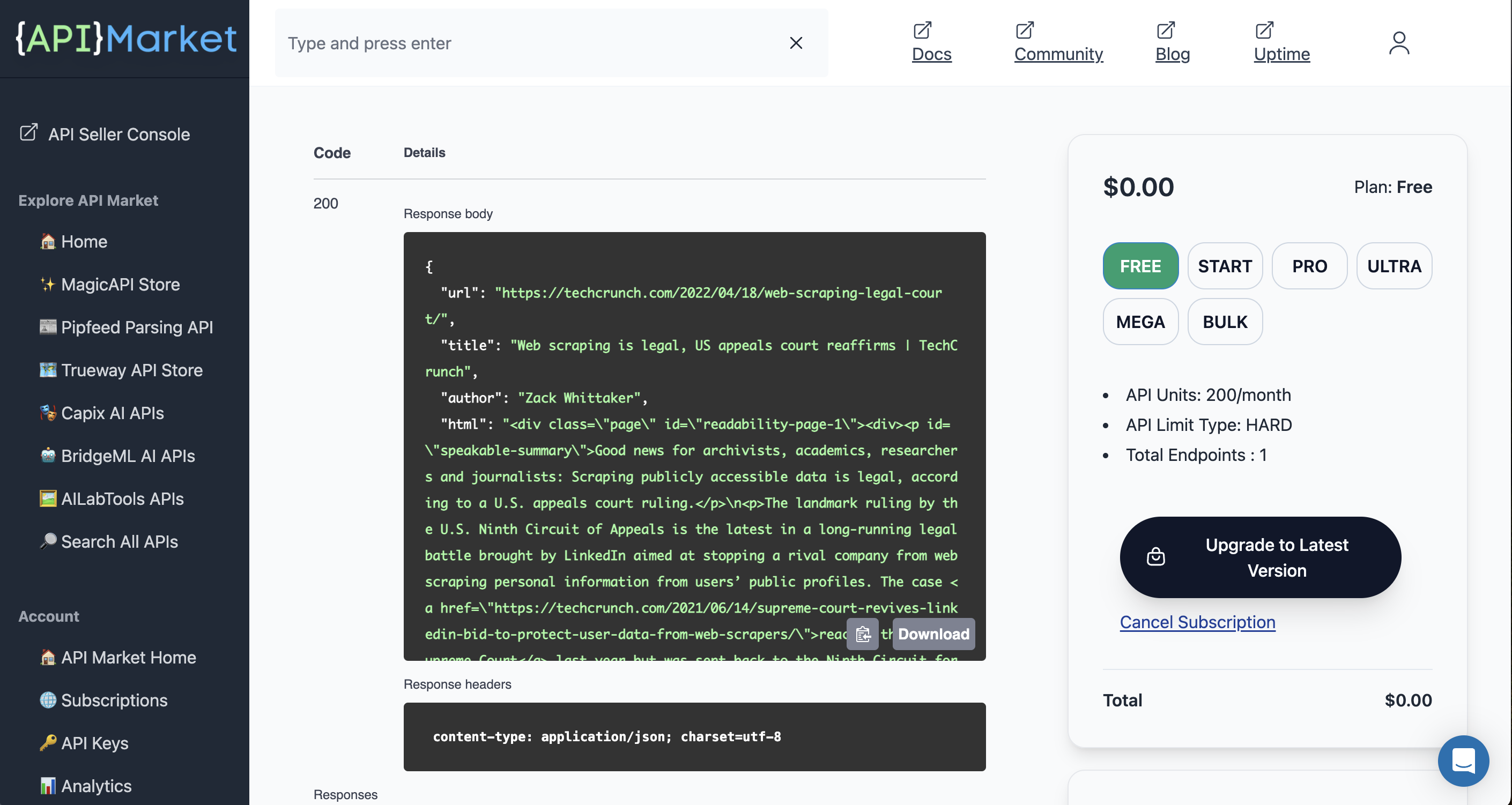
Task: Click the map icon for Trueway API Store
Action: 48,370
